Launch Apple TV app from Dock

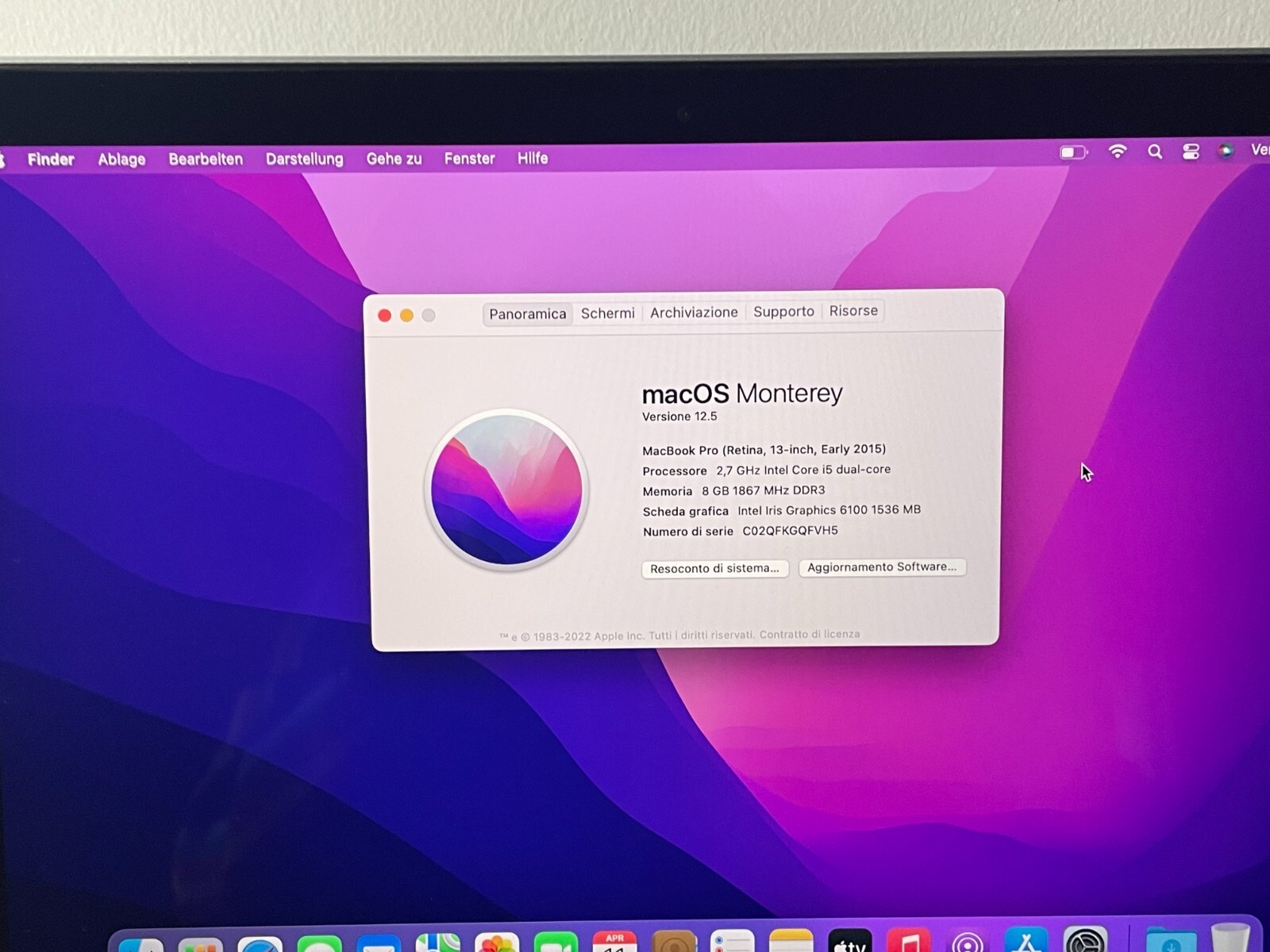(849, 940)
